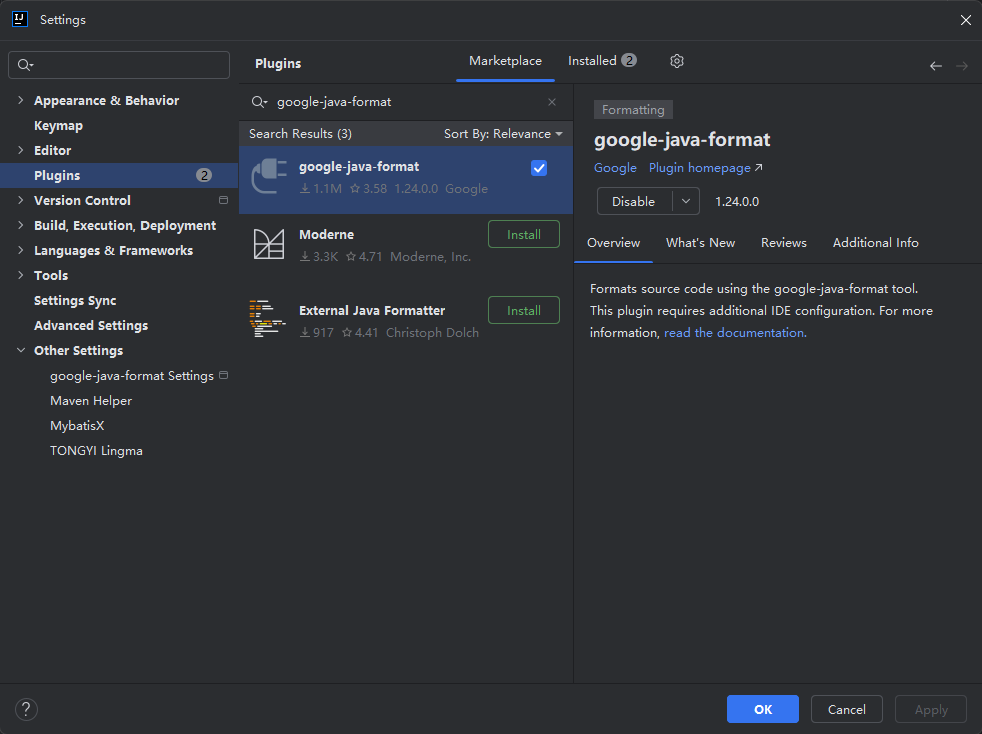Open MybatisX settings

(x=119, y=426)
